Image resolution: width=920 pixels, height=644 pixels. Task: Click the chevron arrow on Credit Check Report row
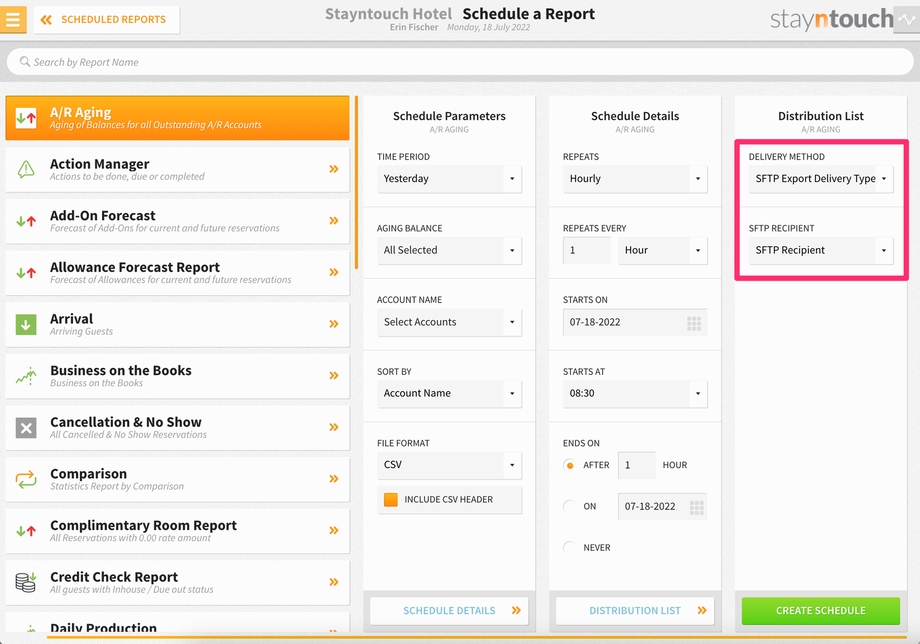pyautogui.click(x=334, y=582)
